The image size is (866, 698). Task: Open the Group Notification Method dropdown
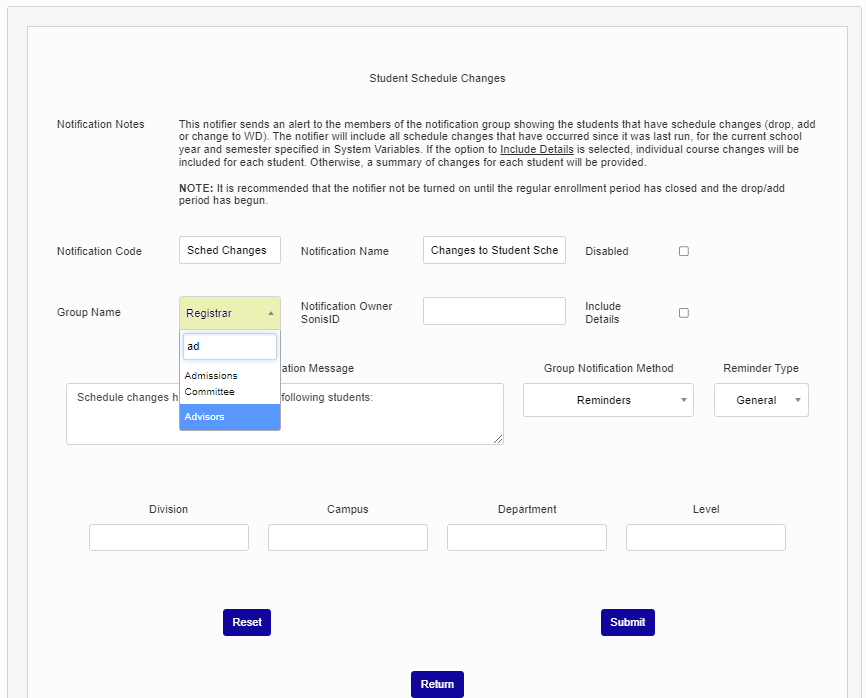tap(607, 400)
